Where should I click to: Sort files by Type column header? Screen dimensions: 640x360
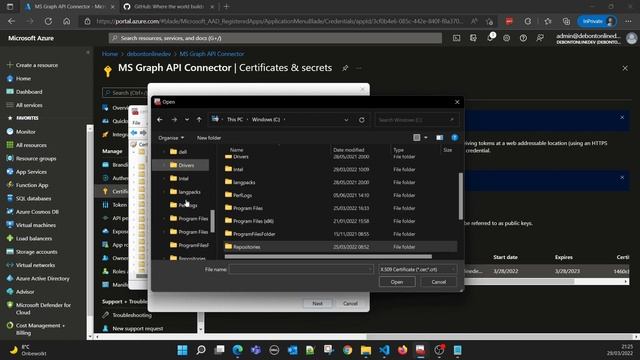[398, 150]
